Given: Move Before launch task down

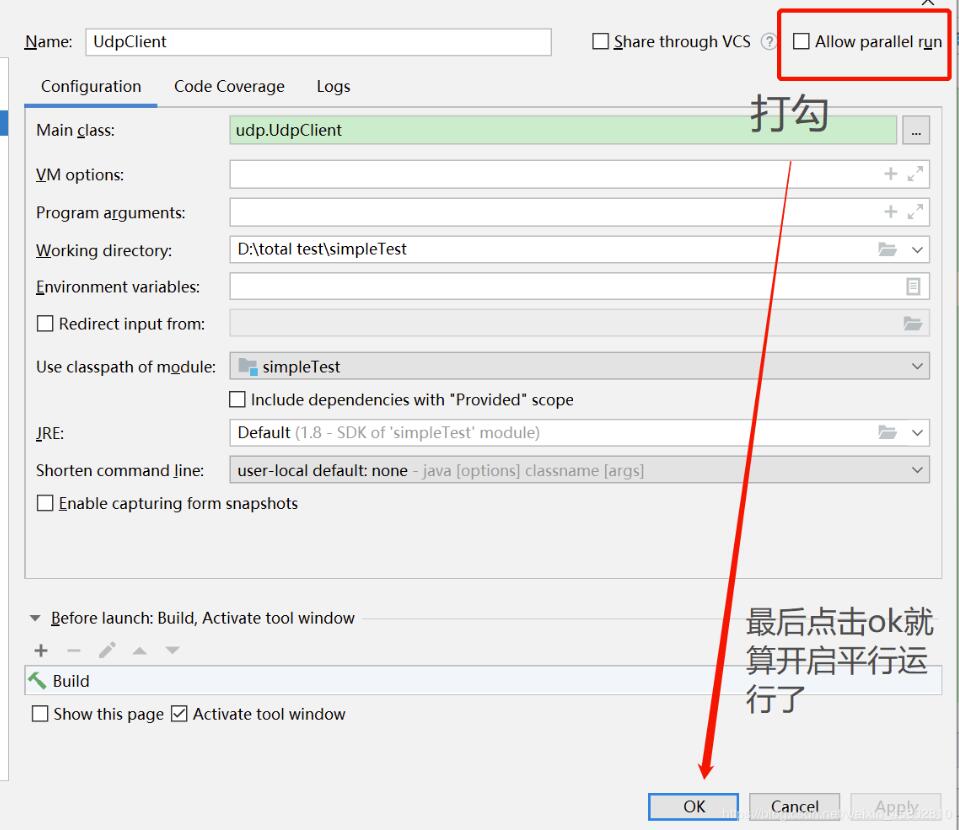Looking at the screenshot, I should [172, 650].
